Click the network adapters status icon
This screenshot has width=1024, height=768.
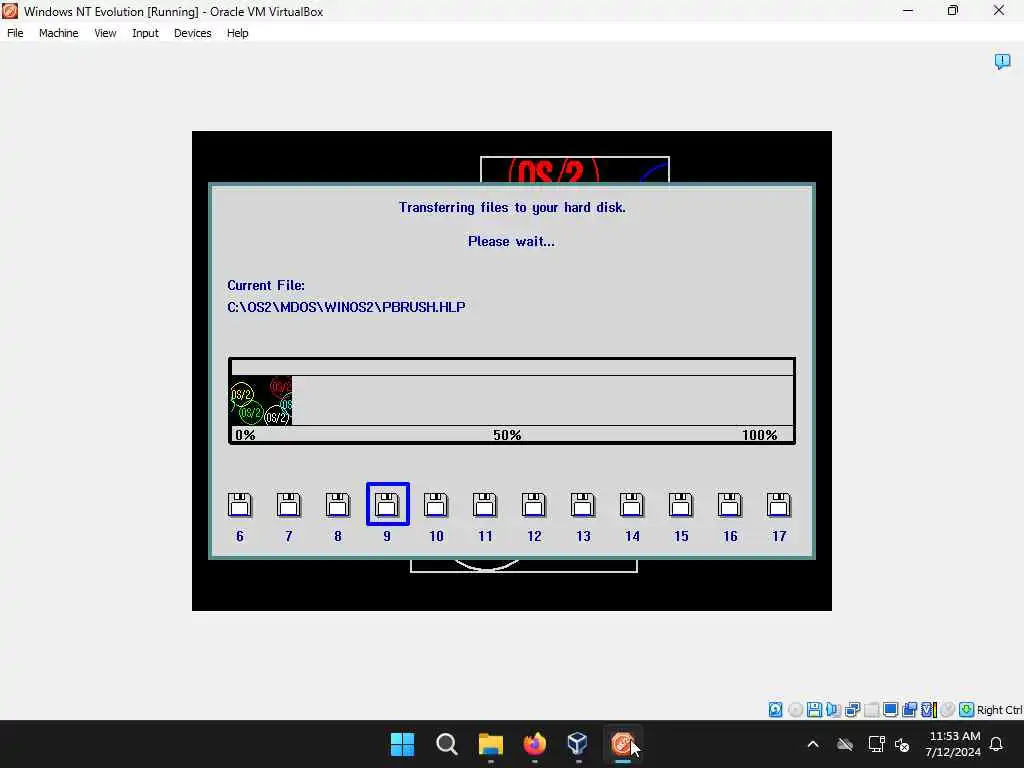point(852,710)
